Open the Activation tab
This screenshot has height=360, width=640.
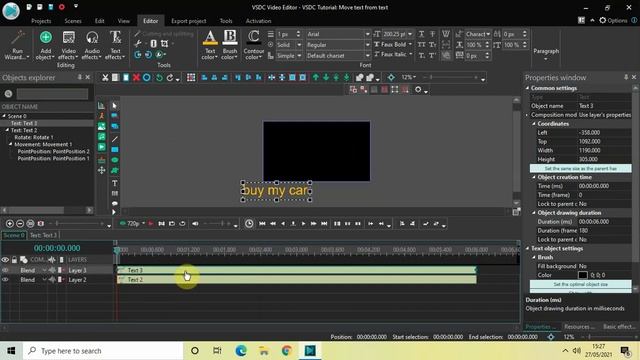(x=258, y=21)
